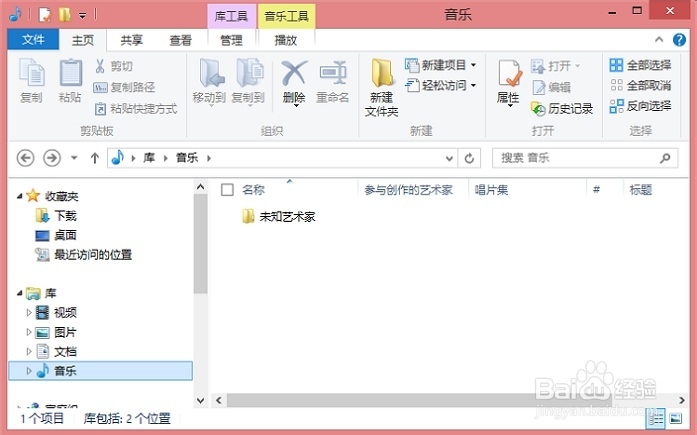Click the Delete (删除) X icon
697x435 pixels.
point(294,73)
